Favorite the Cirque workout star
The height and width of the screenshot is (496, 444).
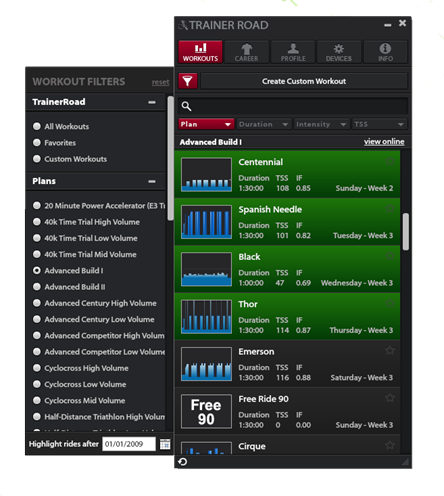(390, 445)
